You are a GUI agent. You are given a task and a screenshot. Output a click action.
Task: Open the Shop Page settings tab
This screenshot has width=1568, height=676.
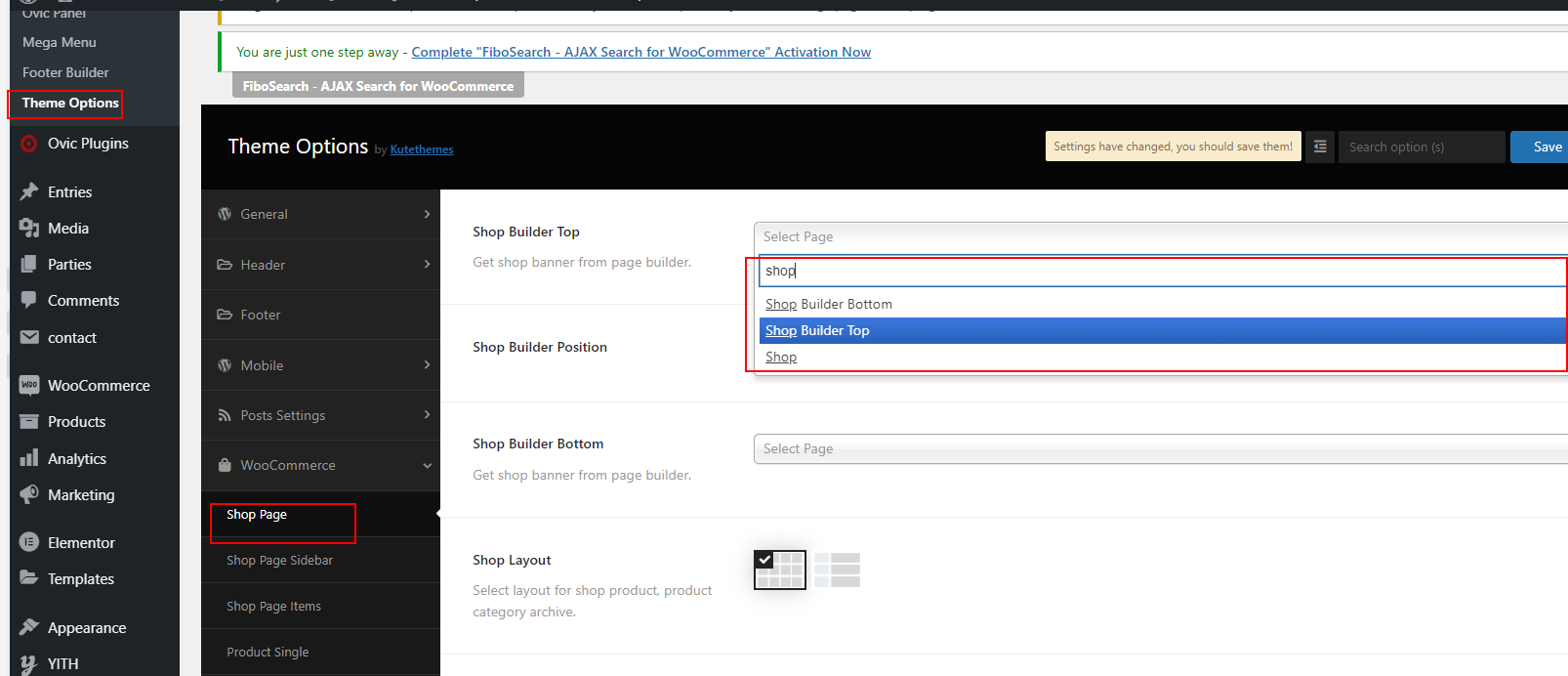point(257,515)
